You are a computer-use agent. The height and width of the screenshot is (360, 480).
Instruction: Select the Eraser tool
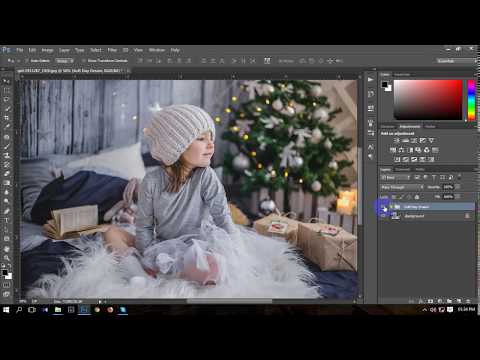click(6, 174)
